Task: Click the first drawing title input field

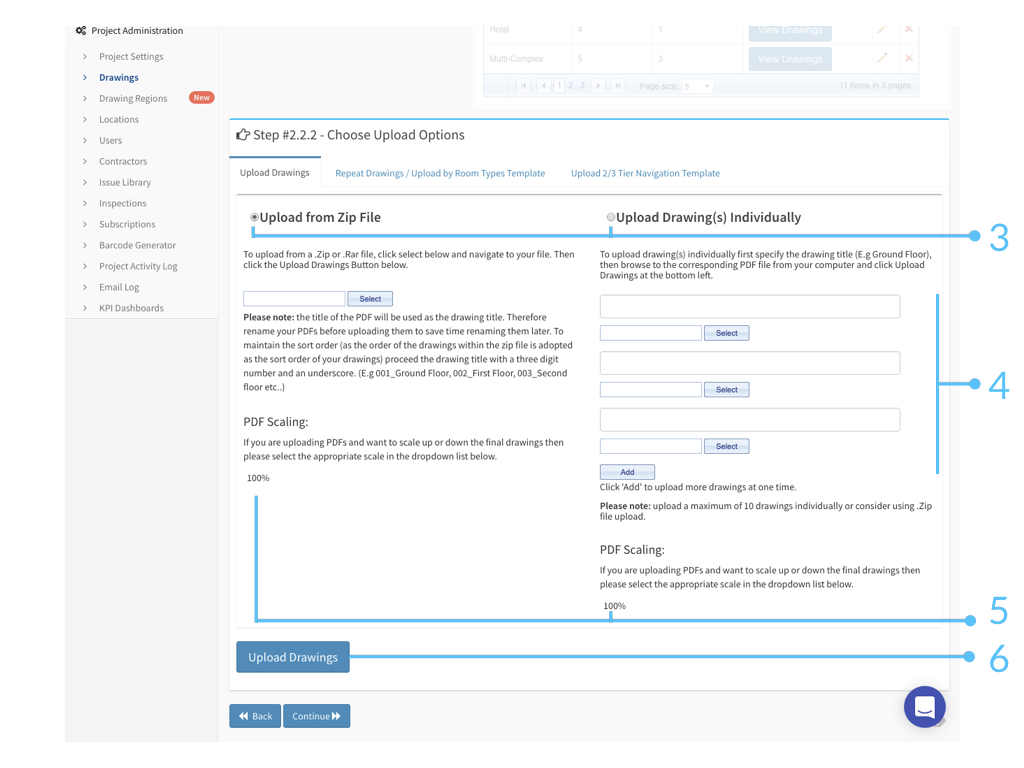Action: 750,306
